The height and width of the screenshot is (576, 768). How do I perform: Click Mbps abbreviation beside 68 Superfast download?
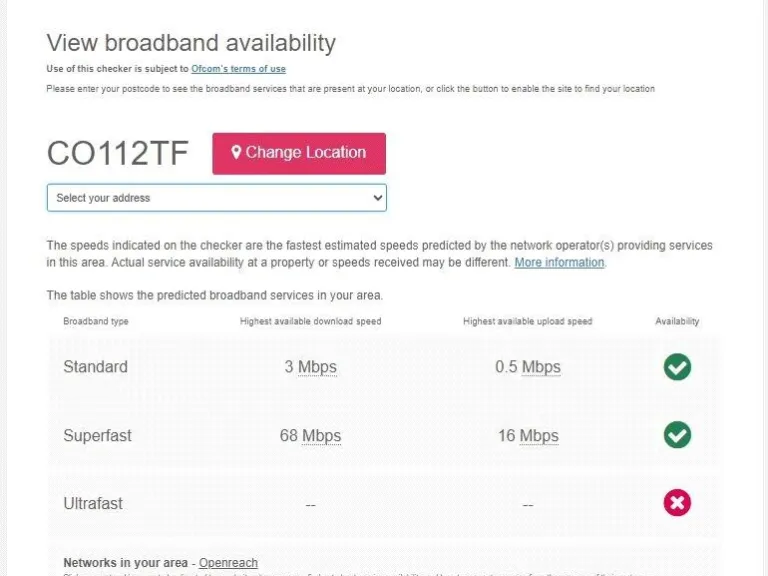click(x=322, y=436)
